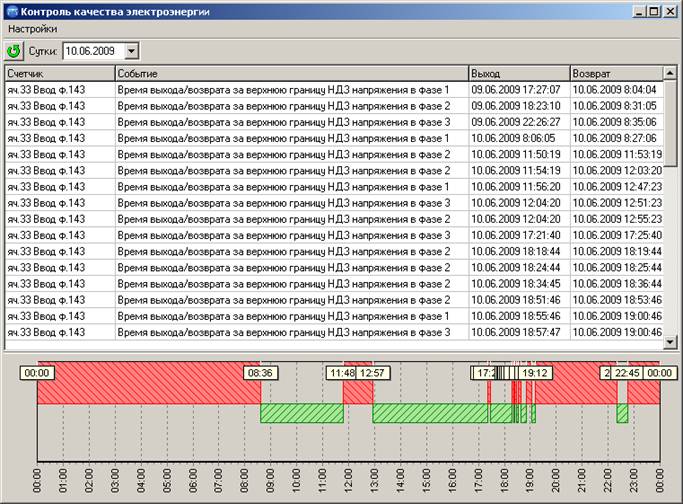
Task: Click the 12:57 timeline marker label
Action: [x=373, y=373]
